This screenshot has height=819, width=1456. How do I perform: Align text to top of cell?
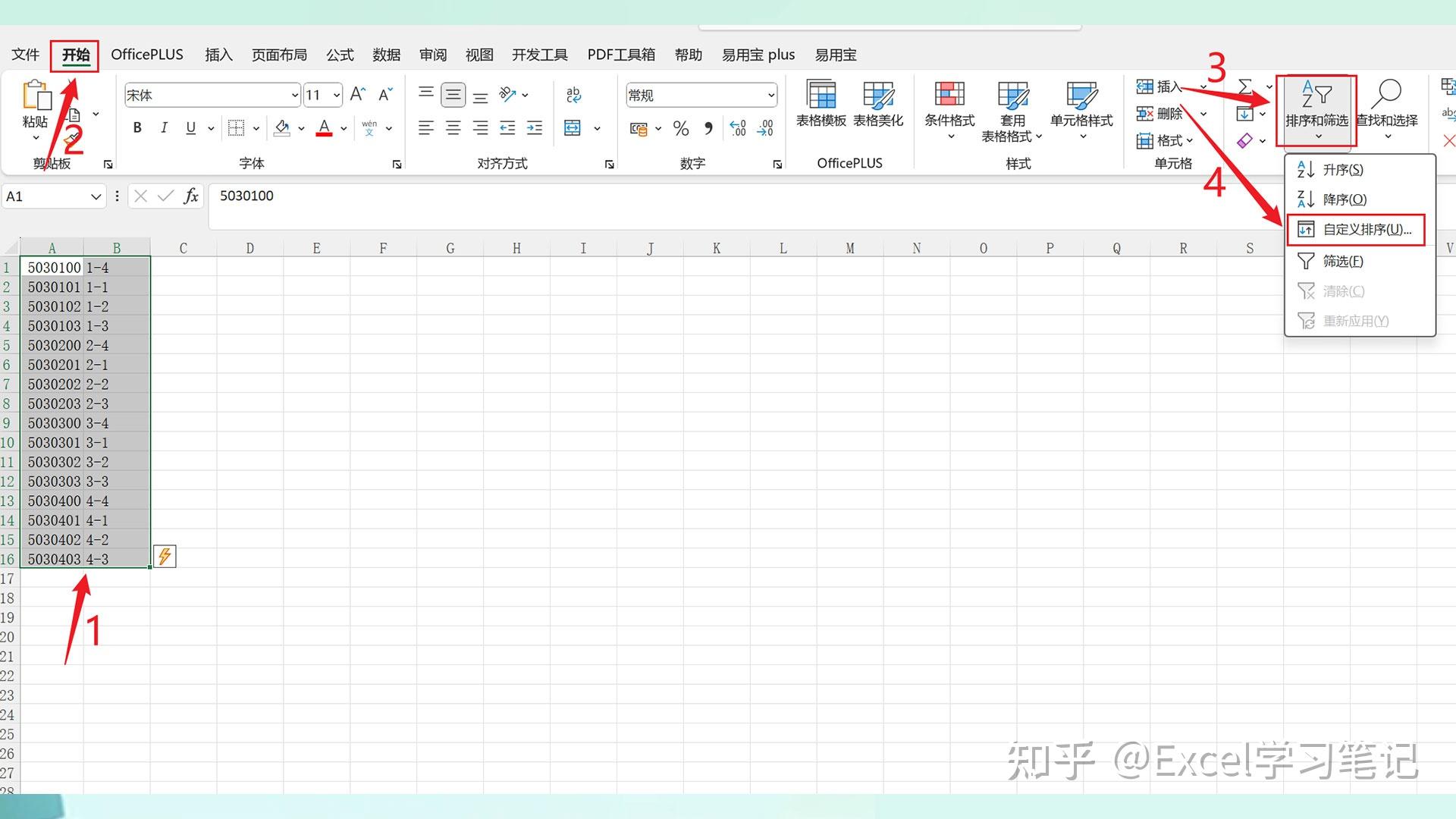(x=426, y=93)
